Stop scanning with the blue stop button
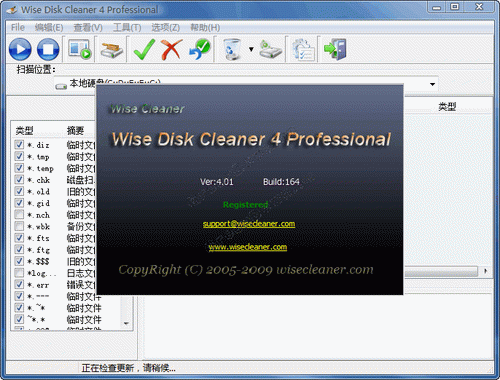 click(48, 49)
